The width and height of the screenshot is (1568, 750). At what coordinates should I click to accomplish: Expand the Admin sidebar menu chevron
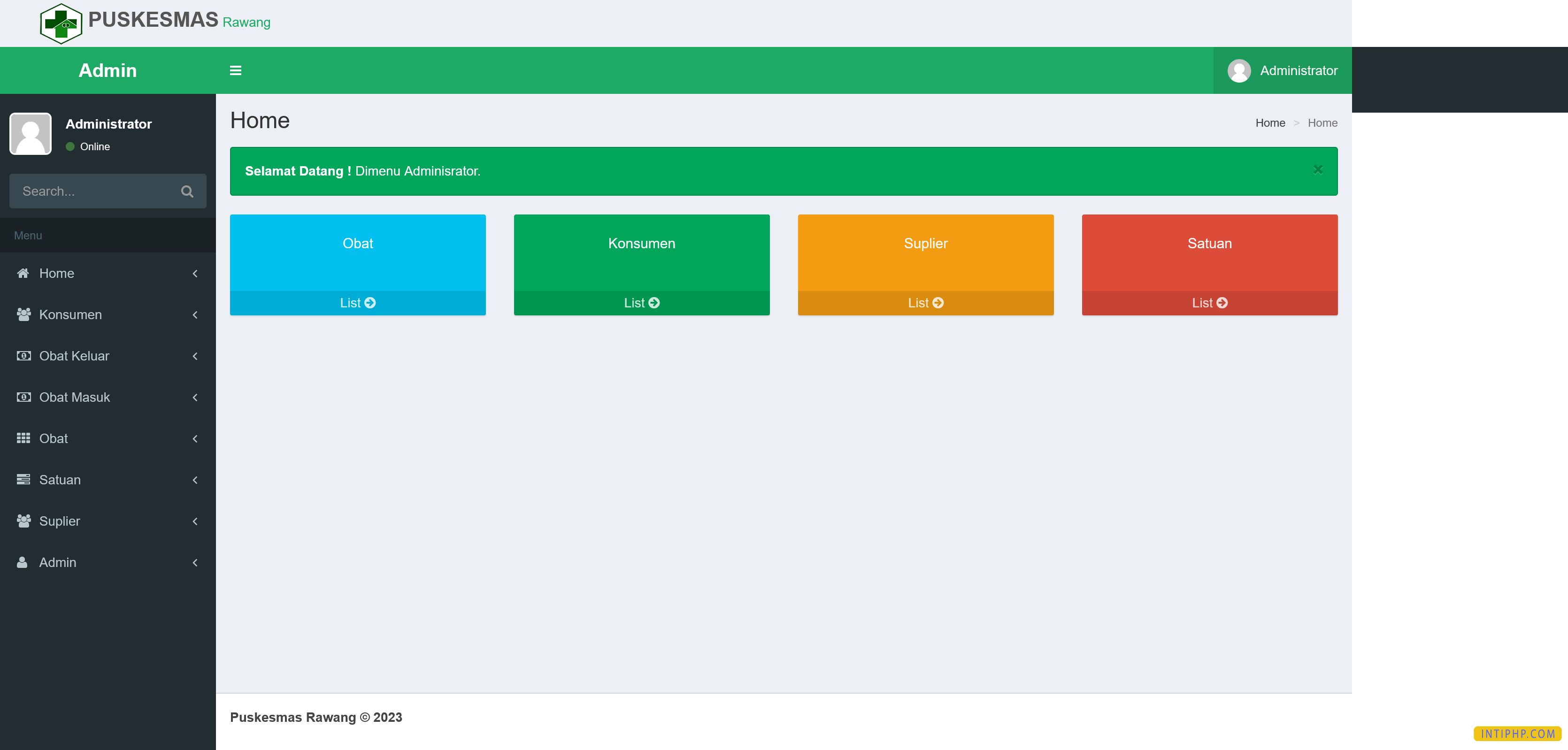click(x=195, y=562)
